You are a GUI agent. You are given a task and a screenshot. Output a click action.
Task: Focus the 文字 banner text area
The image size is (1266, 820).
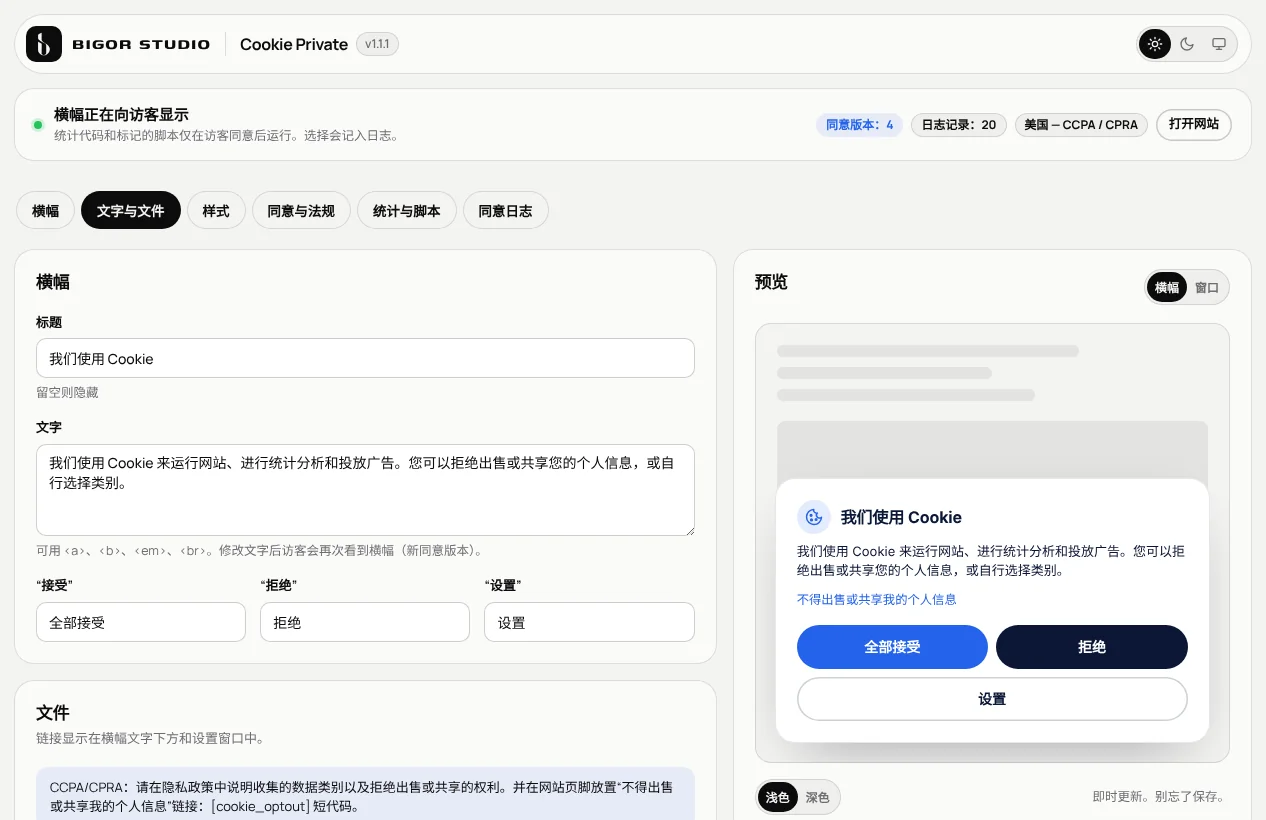(x=365, y=490)
